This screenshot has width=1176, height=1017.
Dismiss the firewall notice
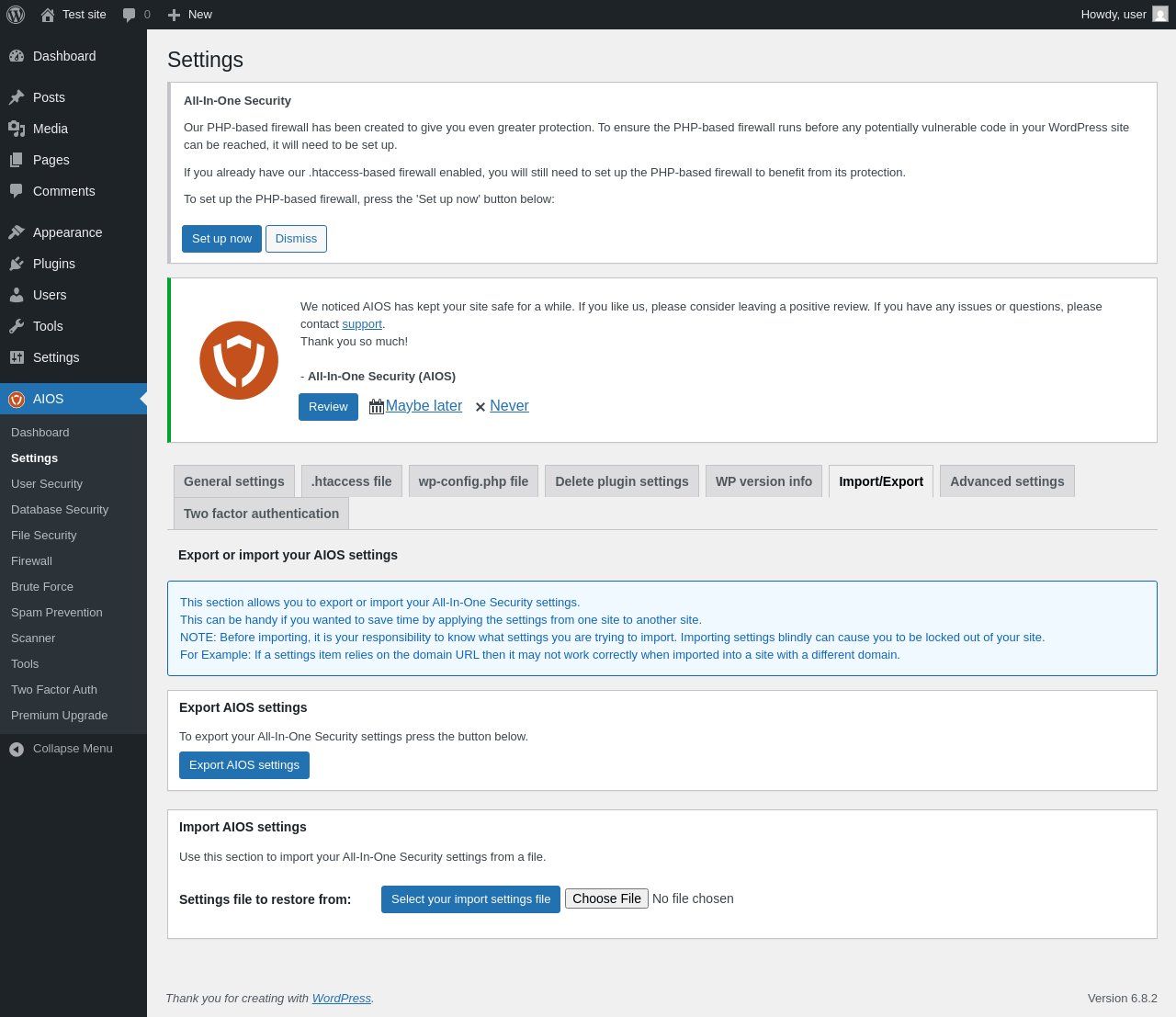point(296,239)
